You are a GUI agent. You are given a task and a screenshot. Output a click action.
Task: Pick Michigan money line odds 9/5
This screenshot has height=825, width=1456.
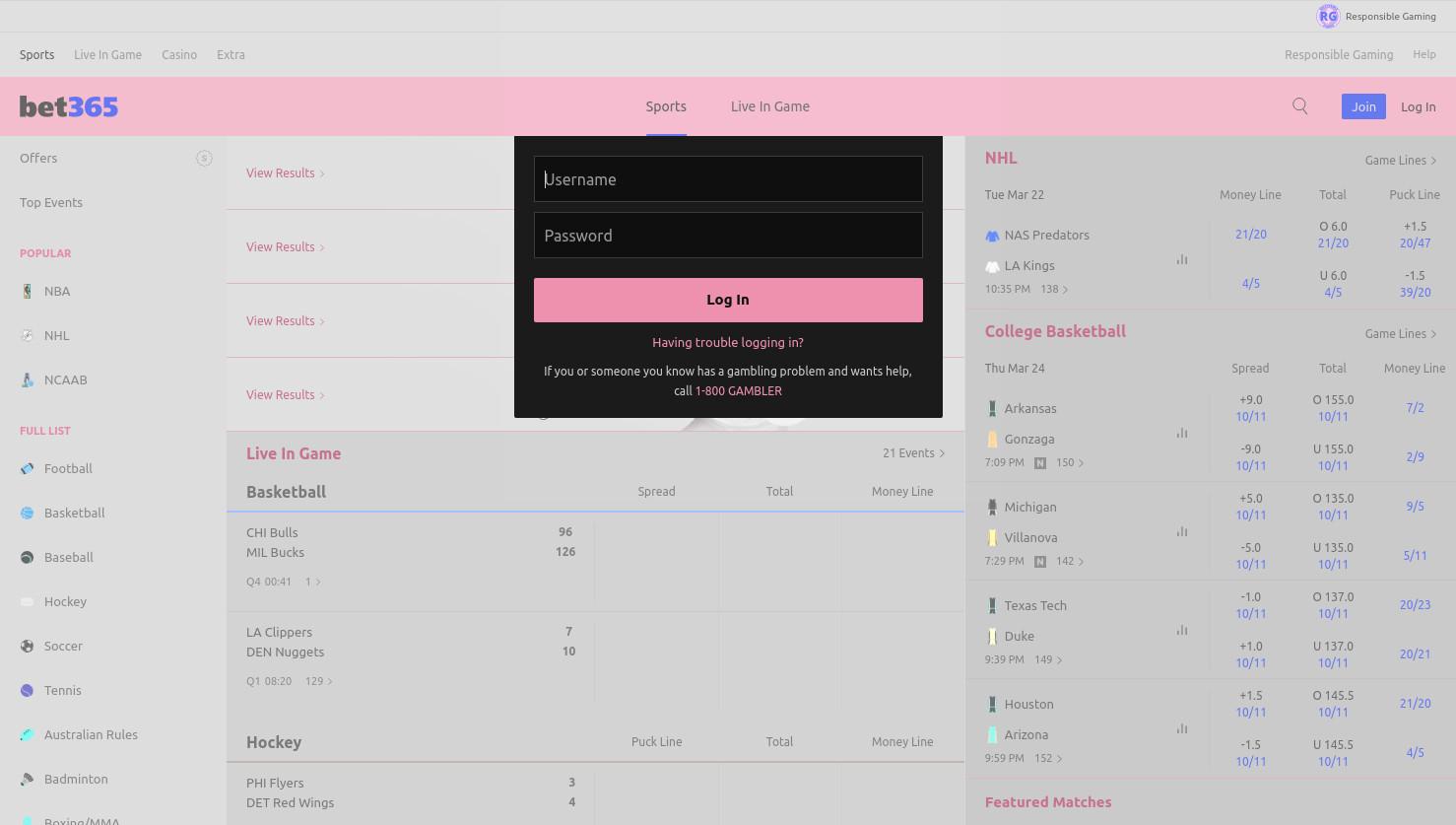[x=1415, y=507]
